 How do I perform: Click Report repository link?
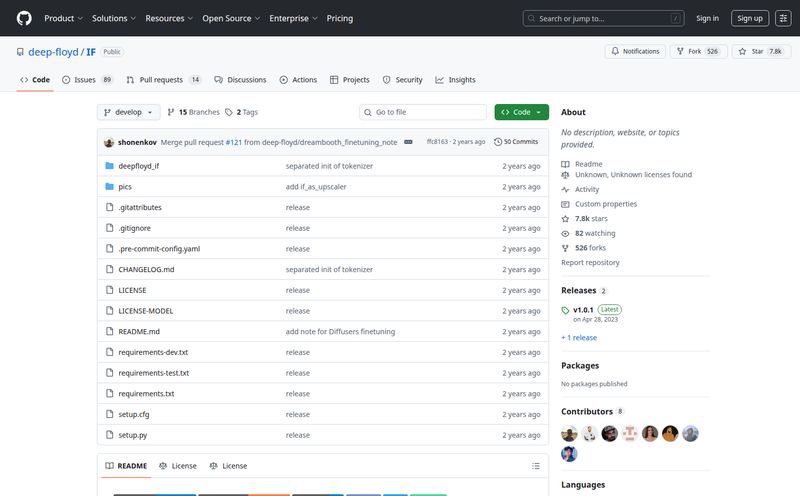click(590, 263)
